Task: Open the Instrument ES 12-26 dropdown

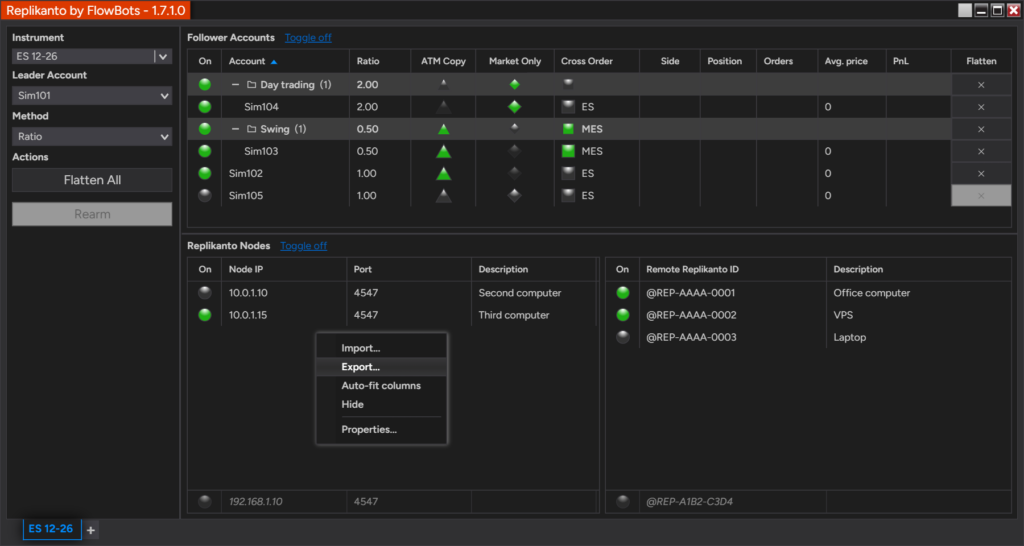Action: coord(163,56)
